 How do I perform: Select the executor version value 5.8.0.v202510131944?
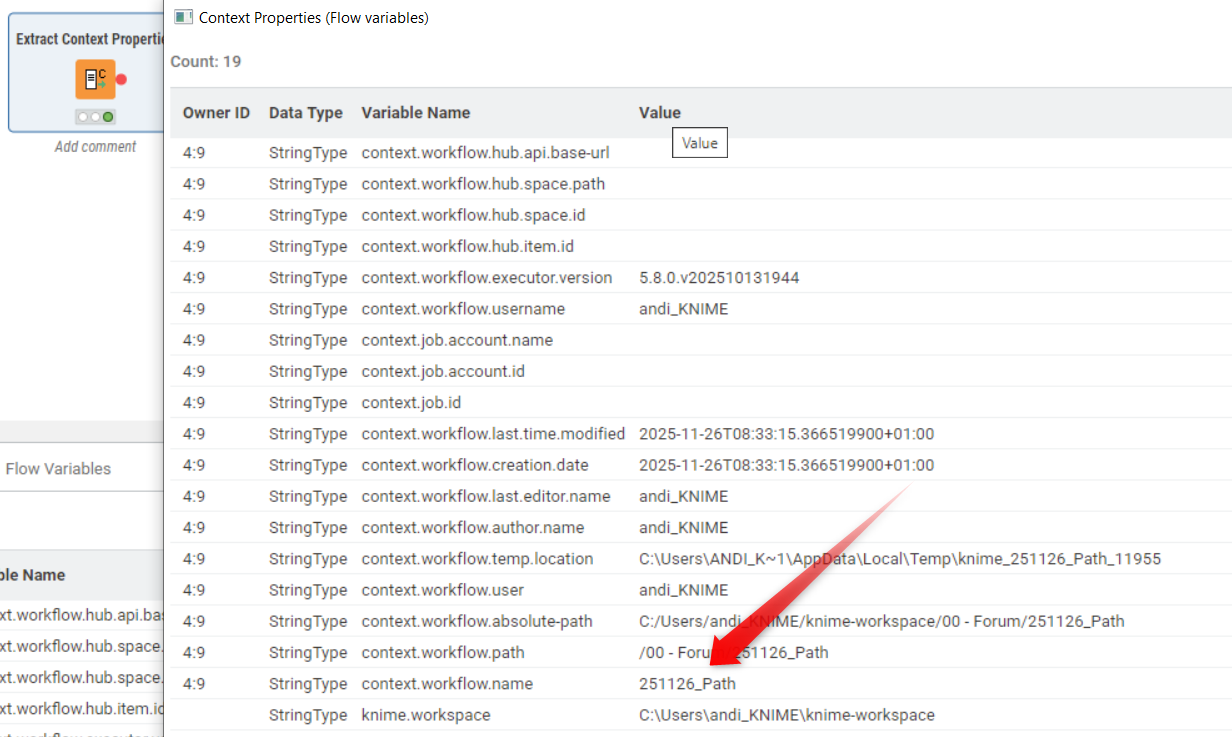coord(718,277)
